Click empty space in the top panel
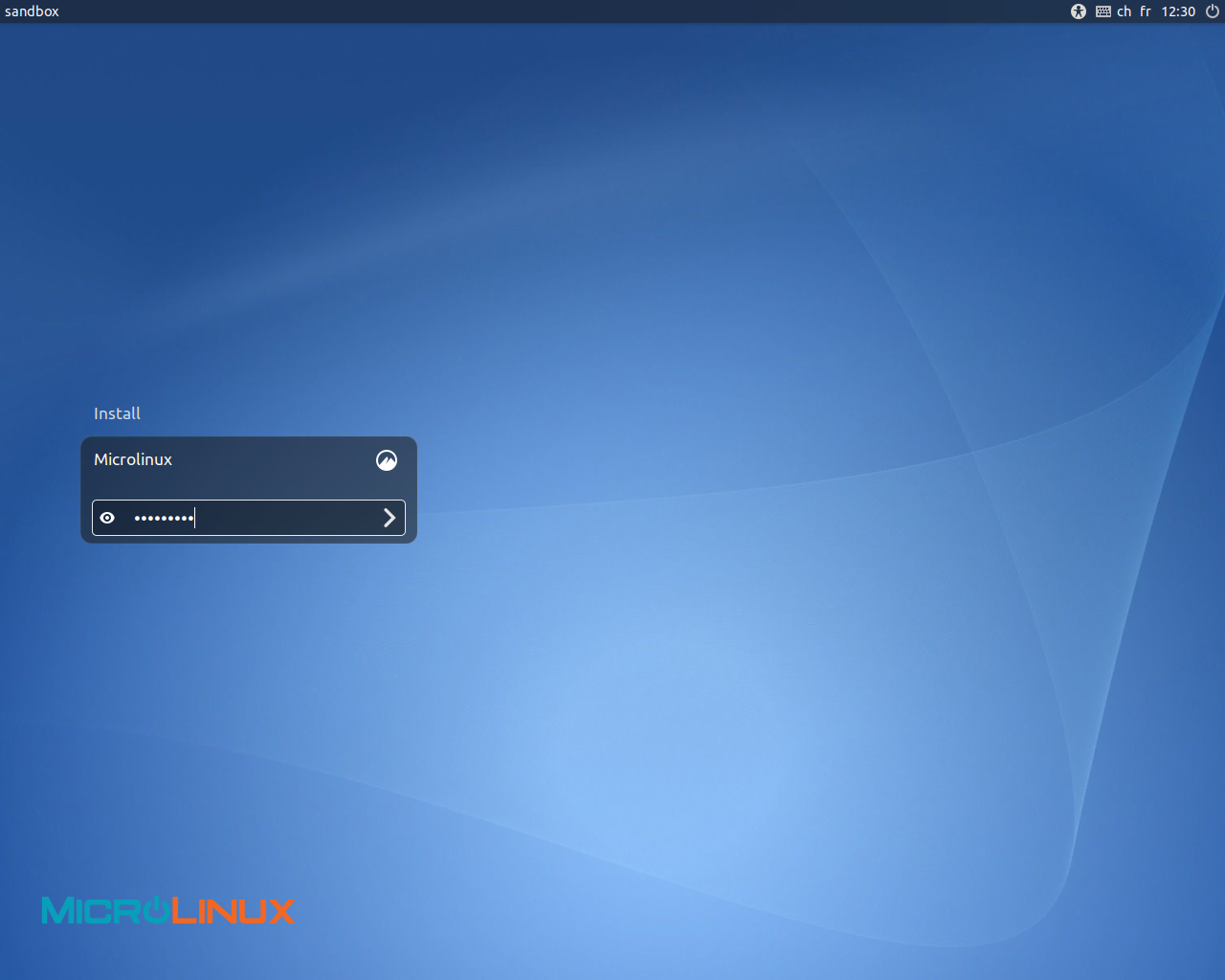The width and height of the screenshot is (1225, 980). point(574,11)
